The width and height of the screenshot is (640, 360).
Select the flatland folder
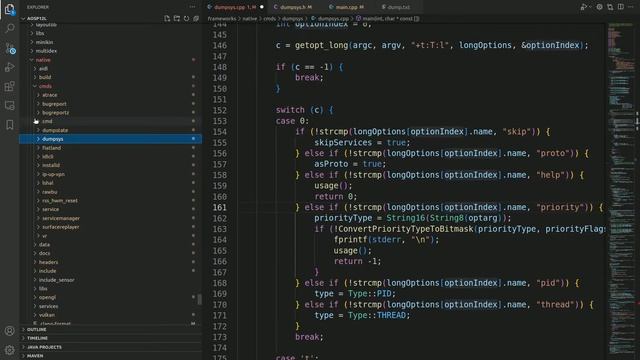point(110,148)
